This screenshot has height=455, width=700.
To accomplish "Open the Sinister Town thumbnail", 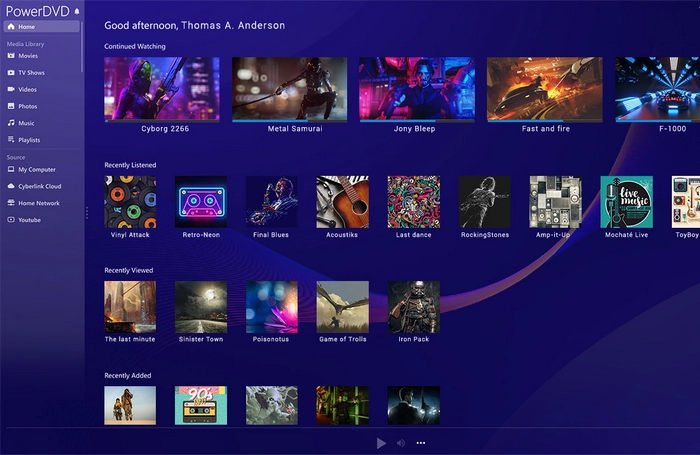I will [201, 307].
